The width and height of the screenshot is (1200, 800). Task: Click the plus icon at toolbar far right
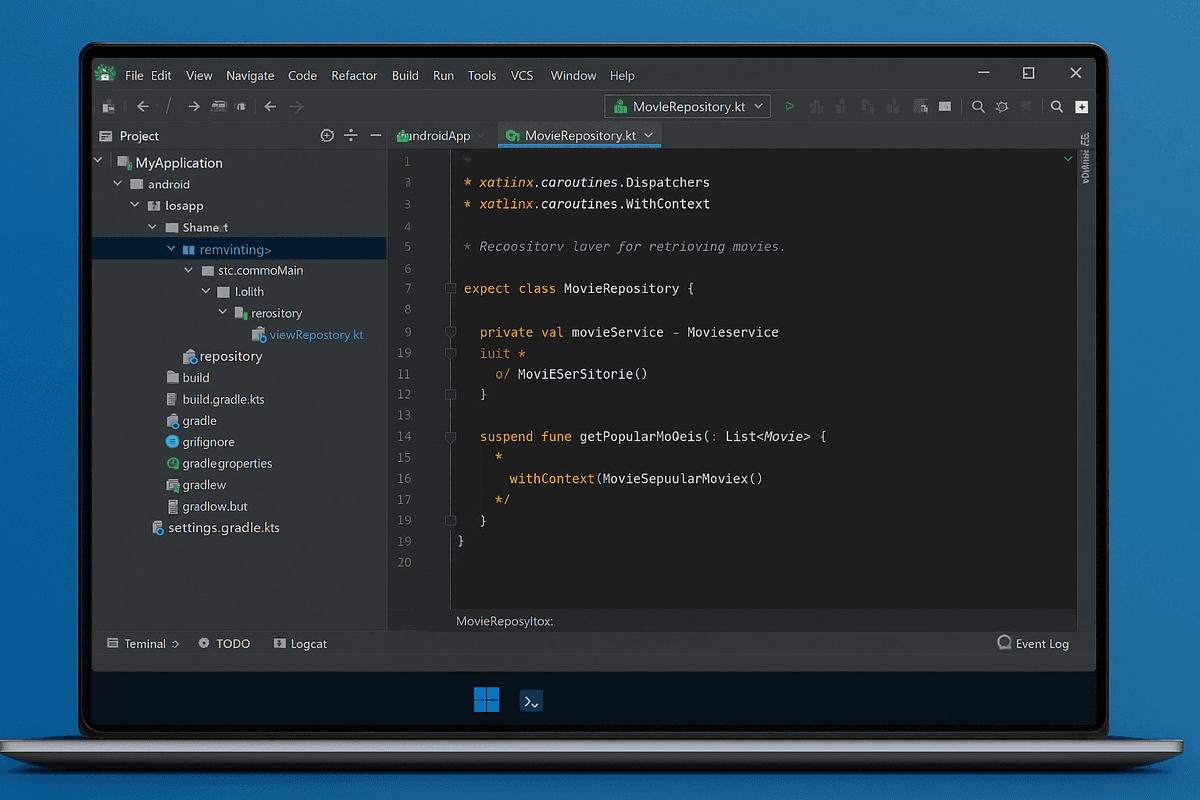pyautogui.click(x=1082, y=107)
